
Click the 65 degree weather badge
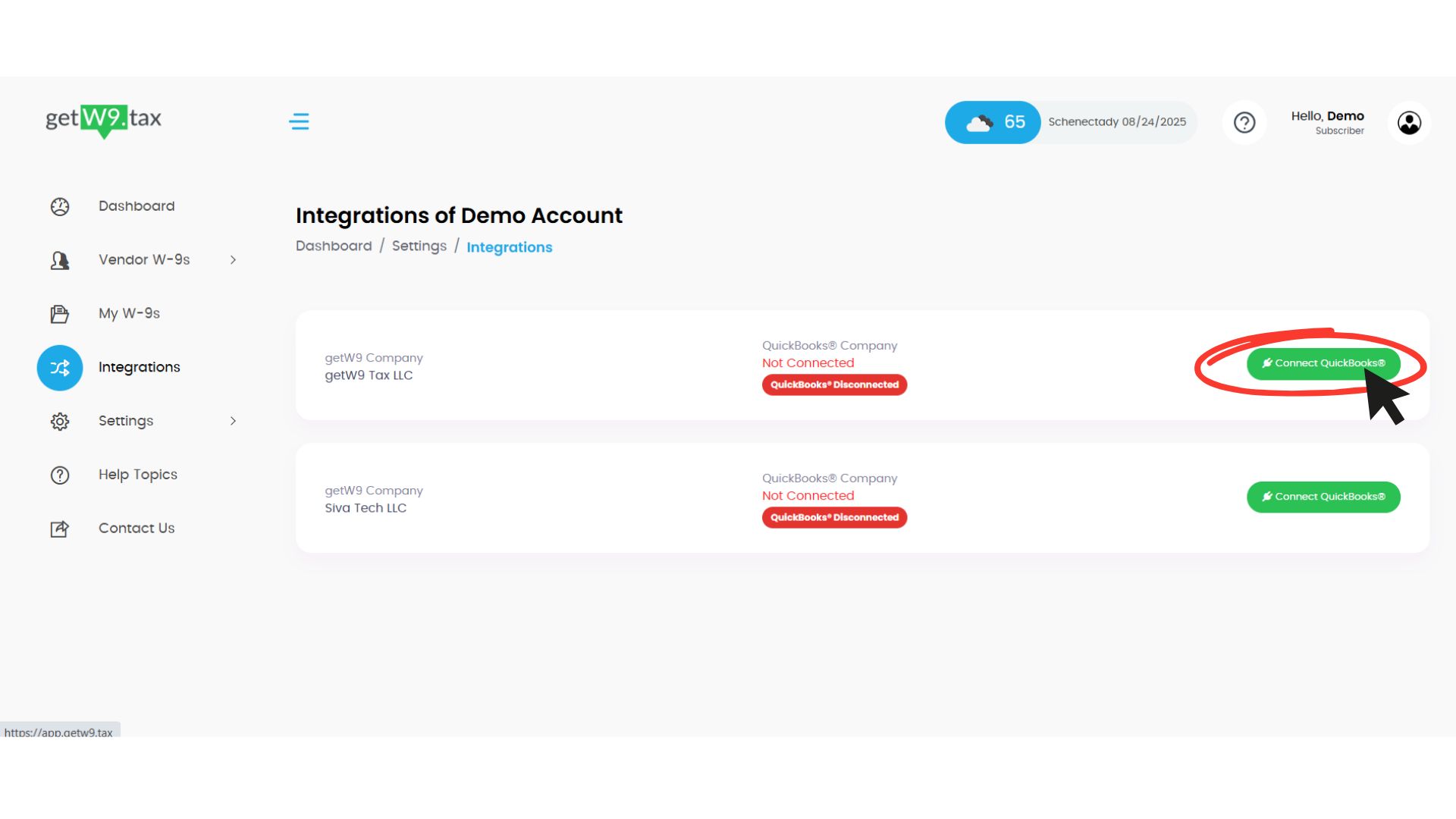tap(993, 122)
